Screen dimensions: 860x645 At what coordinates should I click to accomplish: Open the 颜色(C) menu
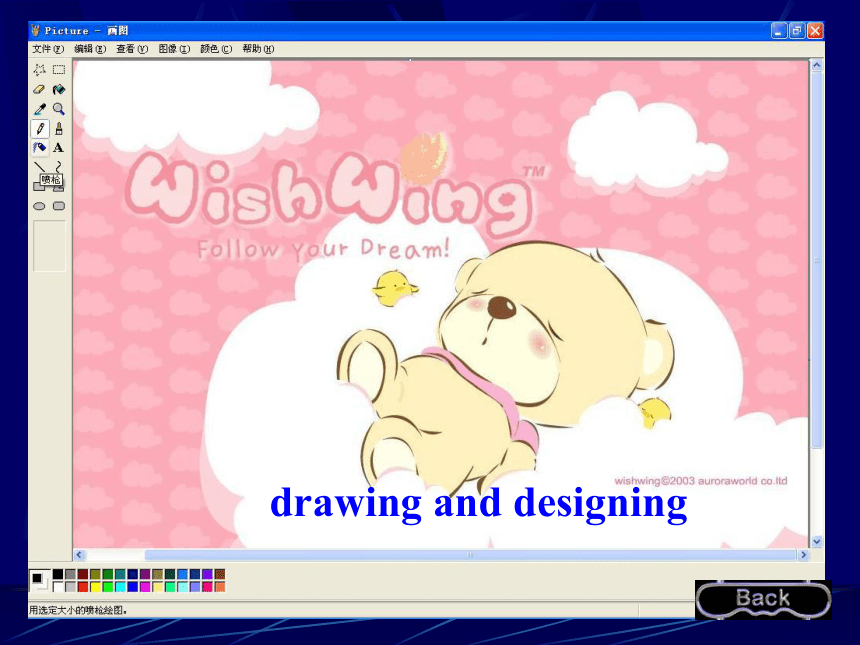[216, 49]
